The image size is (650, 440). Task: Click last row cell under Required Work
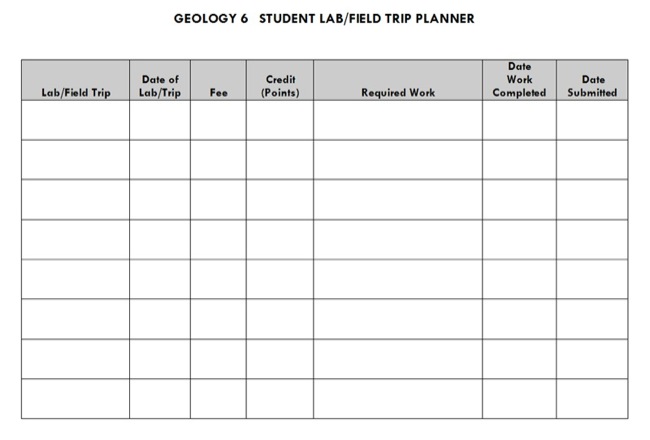(x=397, y=398)
